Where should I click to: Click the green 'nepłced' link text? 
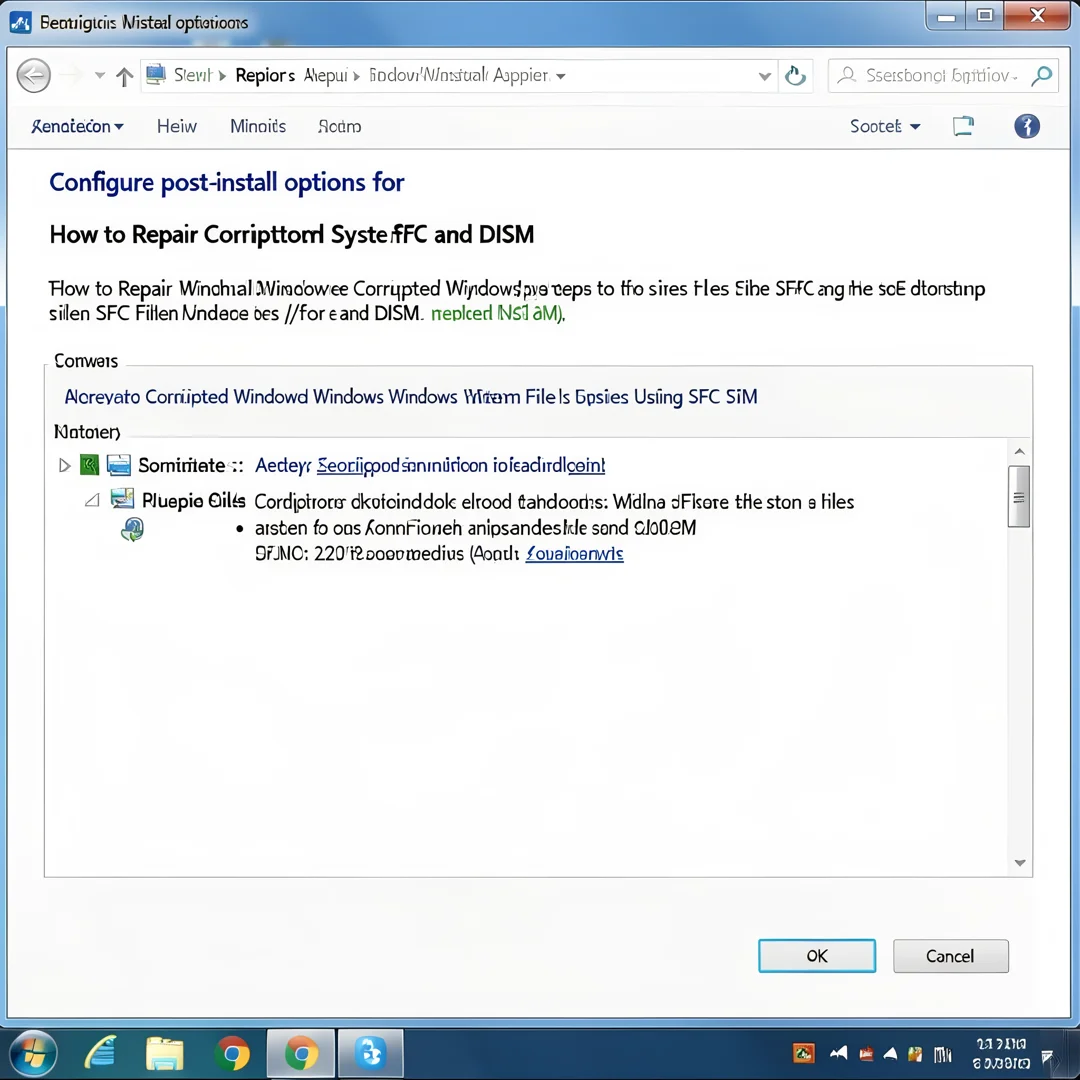click(x=497, y=313)
